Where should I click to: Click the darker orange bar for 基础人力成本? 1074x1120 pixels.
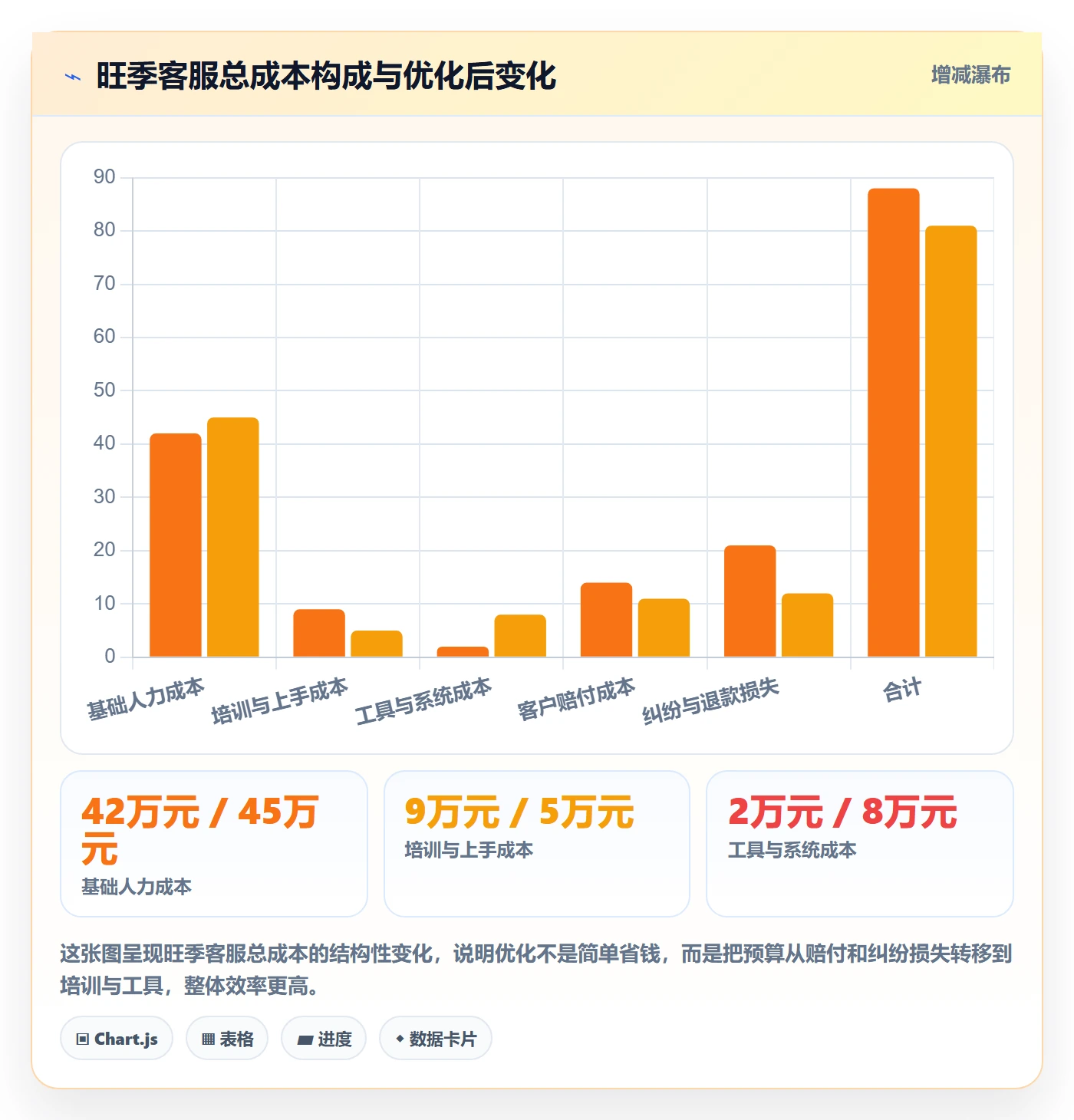(176, 545)
